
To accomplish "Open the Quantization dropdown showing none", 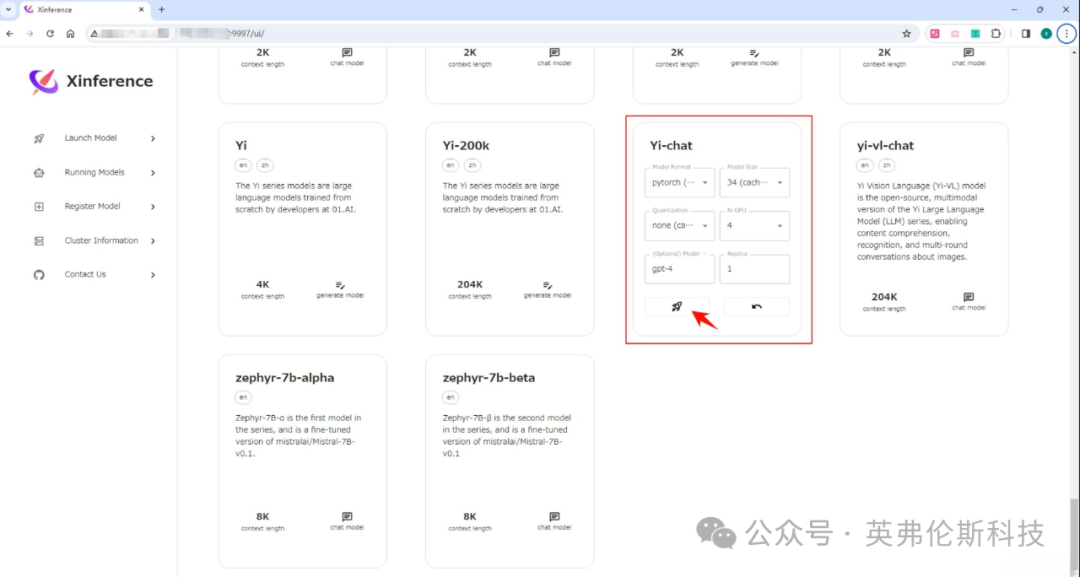I will coord(680,226).
